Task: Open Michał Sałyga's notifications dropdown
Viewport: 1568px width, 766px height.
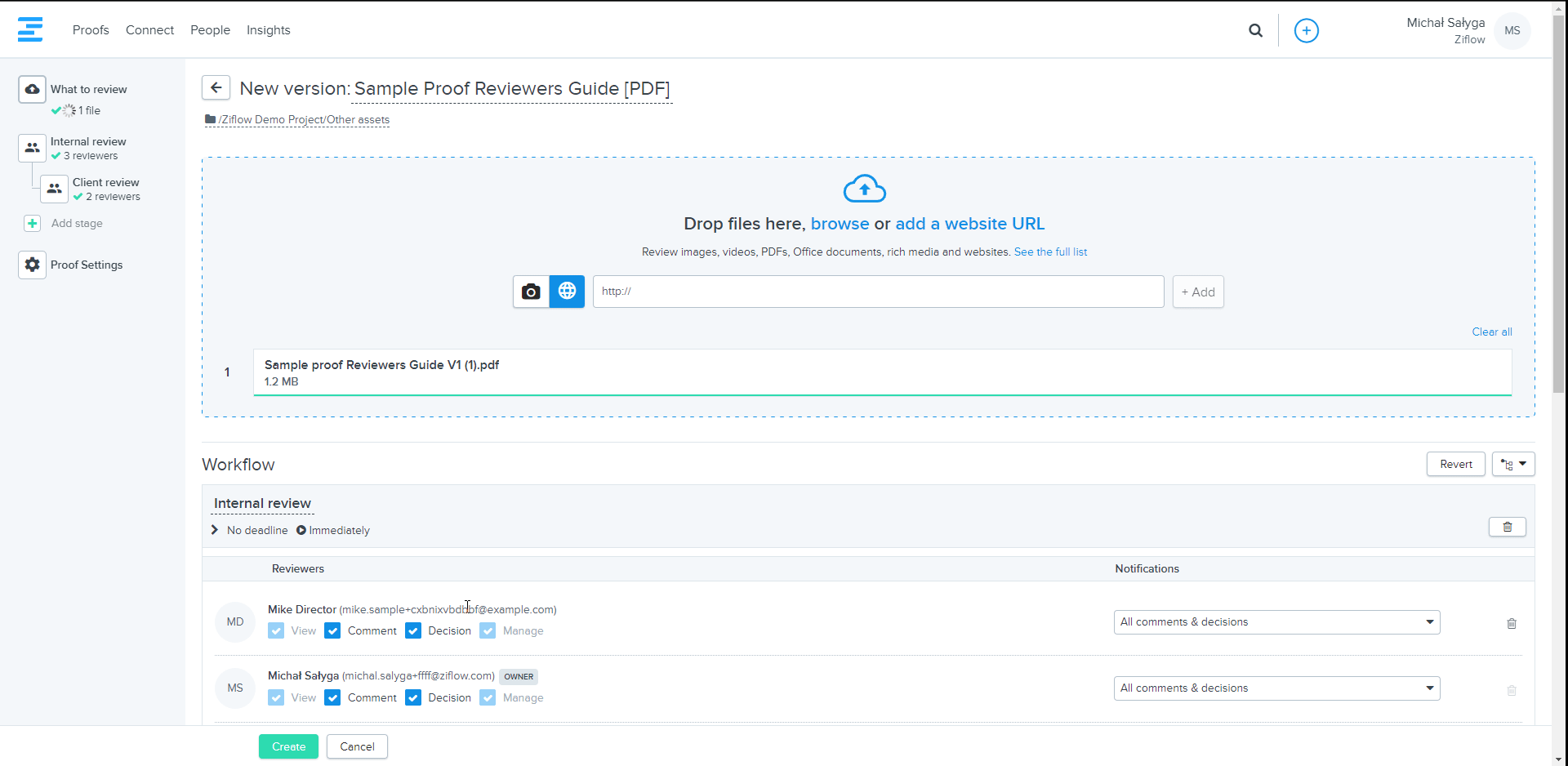Action: pos(1276,688)
